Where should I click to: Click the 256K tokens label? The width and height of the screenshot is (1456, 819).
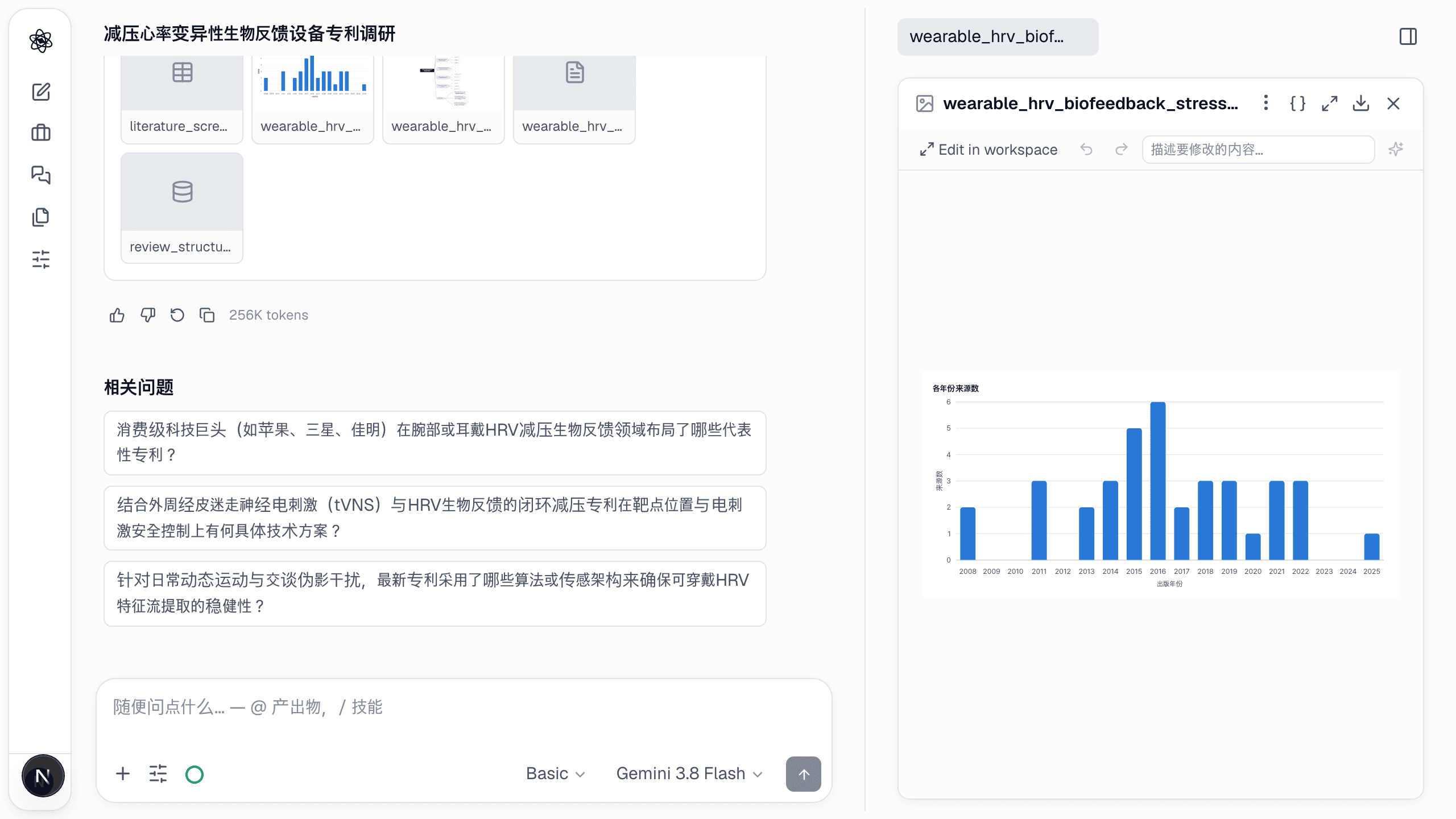coord(268,315)
